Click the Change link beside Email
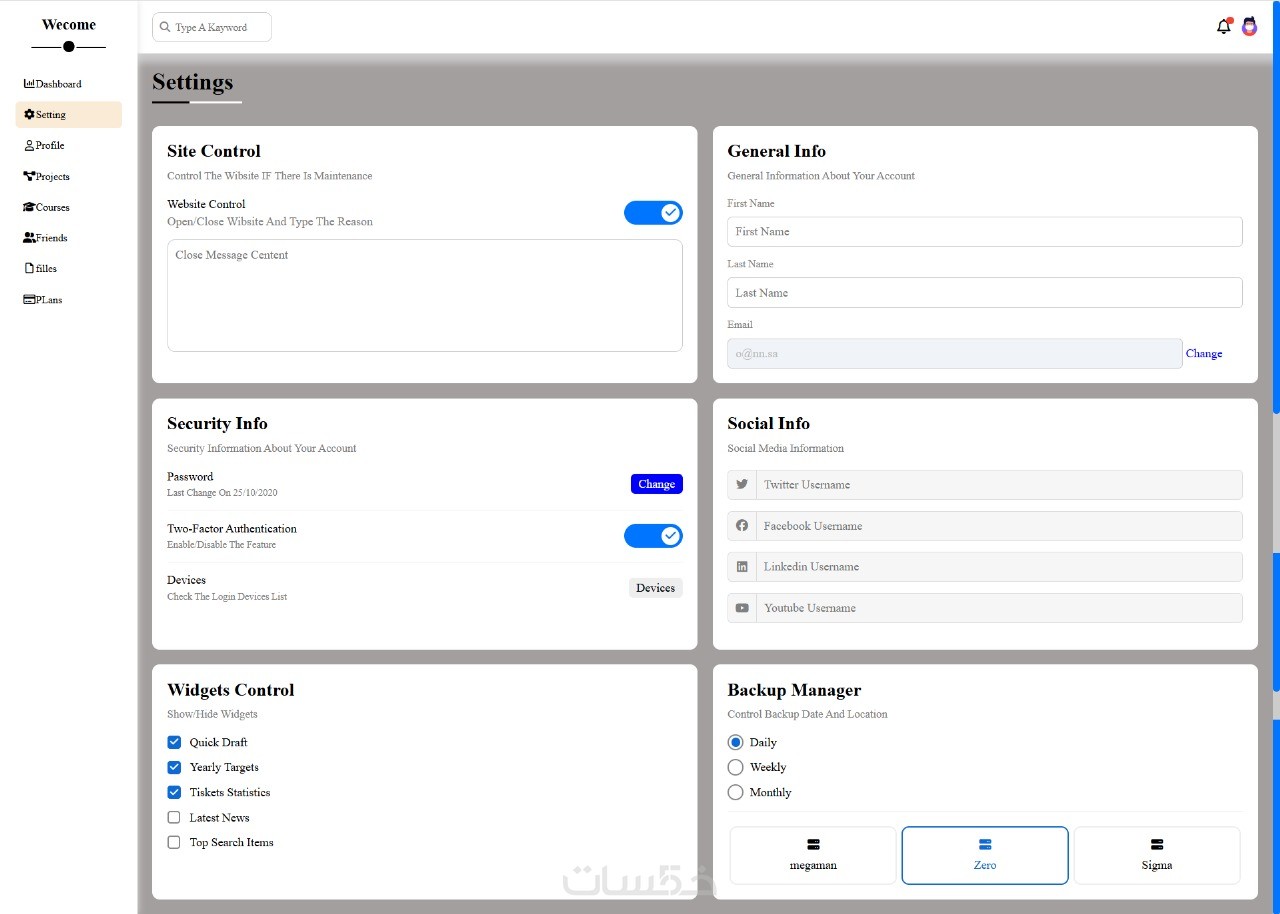The width and height of the screenshot is (1280, 914). [x=1204, y=354]
